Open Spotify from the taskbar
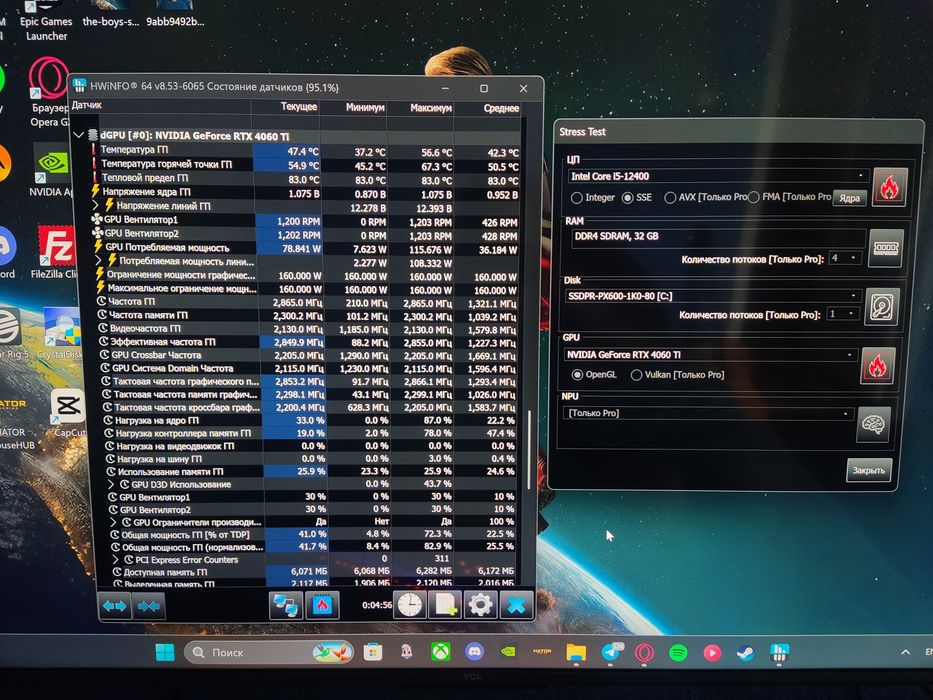This screenshot has height=700, width=933. (678, 653)
